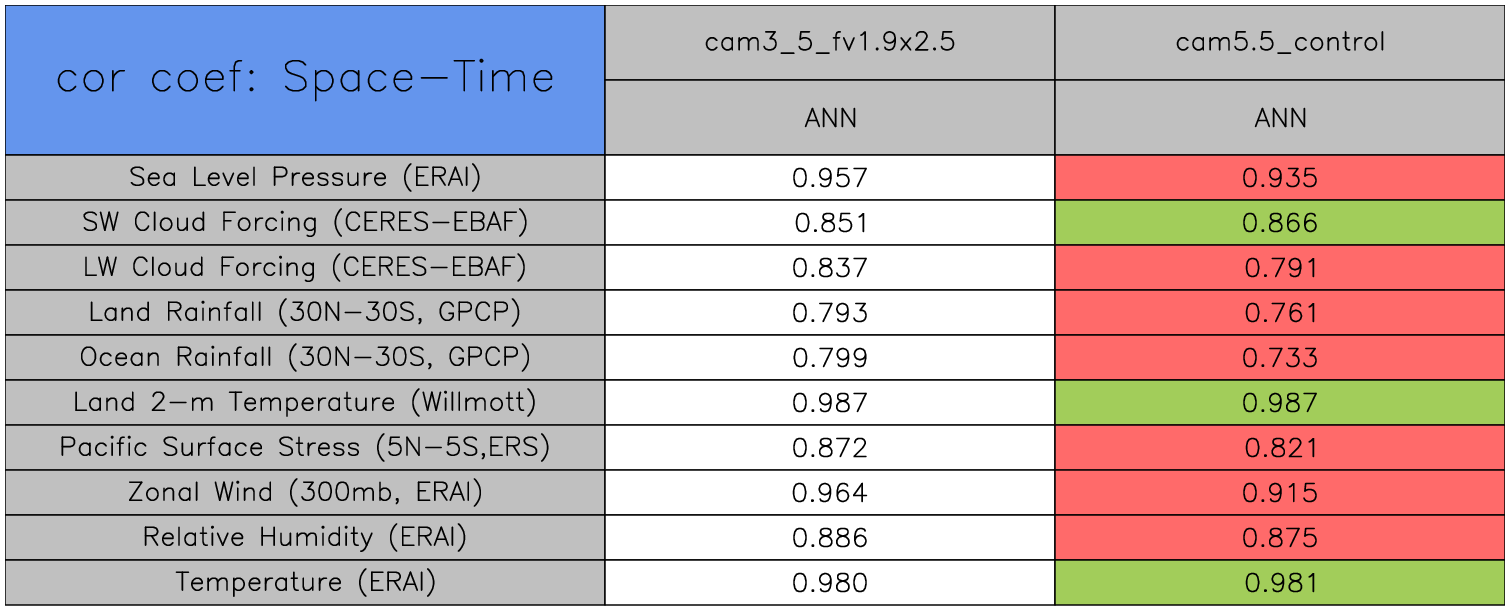This screenshot has height=611, width=1510.
Task: Select the bottom Temperature (ERAI) row label
Action: tap(305, 582)
